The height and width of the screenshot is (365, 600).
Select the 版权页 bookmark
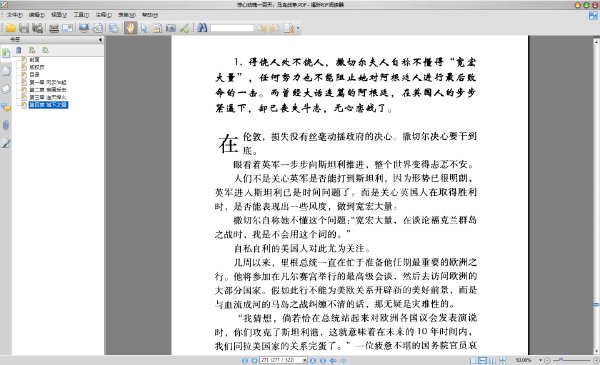coord(37,67)
